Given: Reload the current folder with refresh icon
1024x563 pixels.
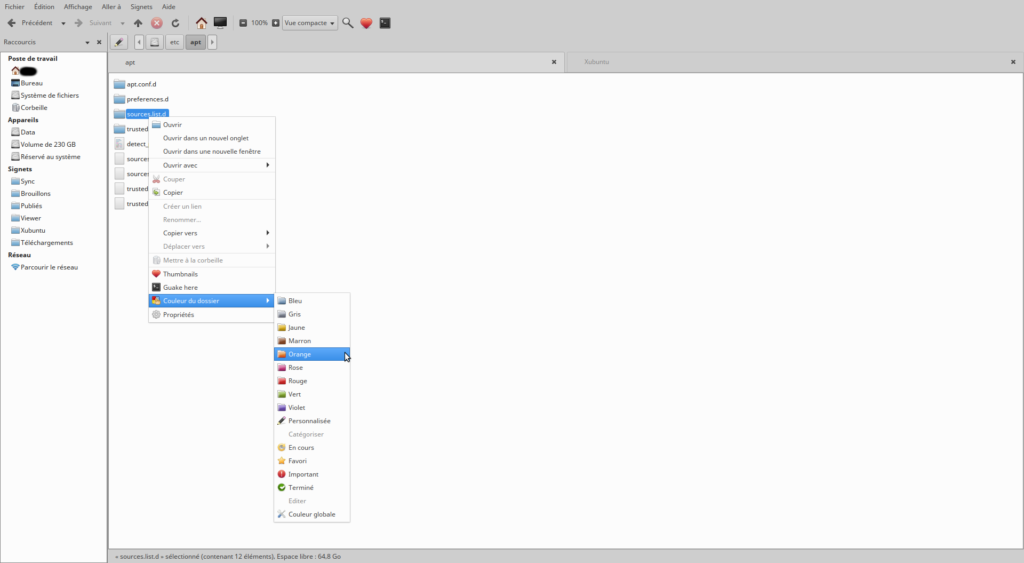Looking at the screenshot, I should coord(175,23).
